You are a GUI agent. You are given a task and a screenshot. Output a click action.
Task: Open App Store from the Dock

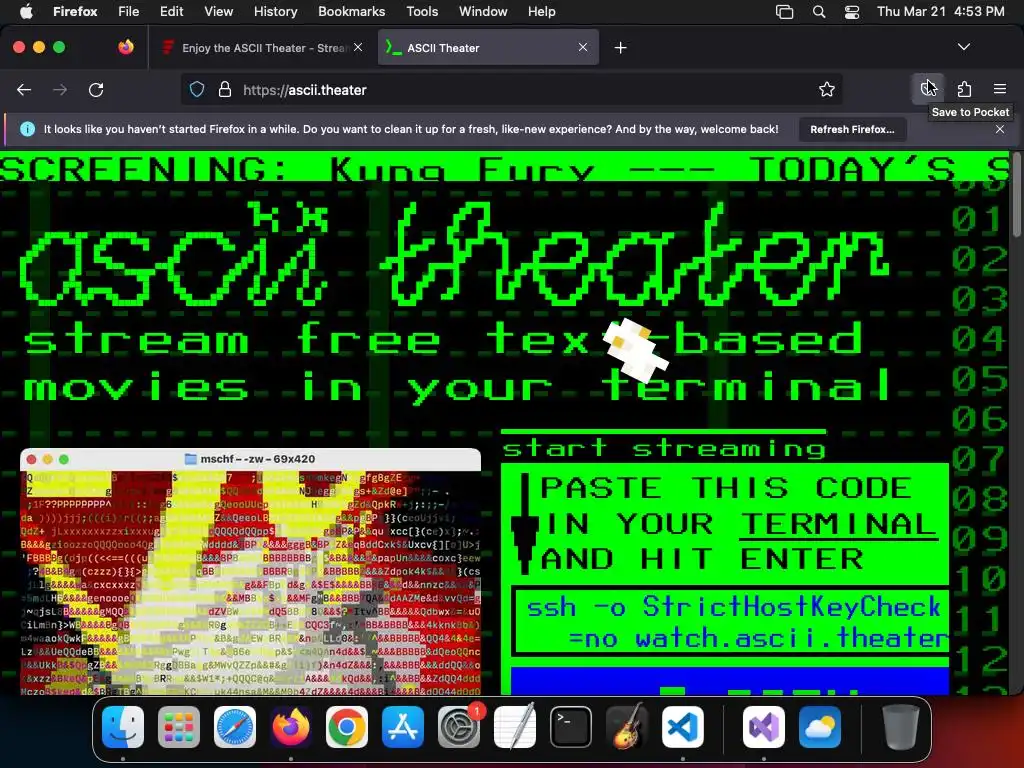coord(403,727)
